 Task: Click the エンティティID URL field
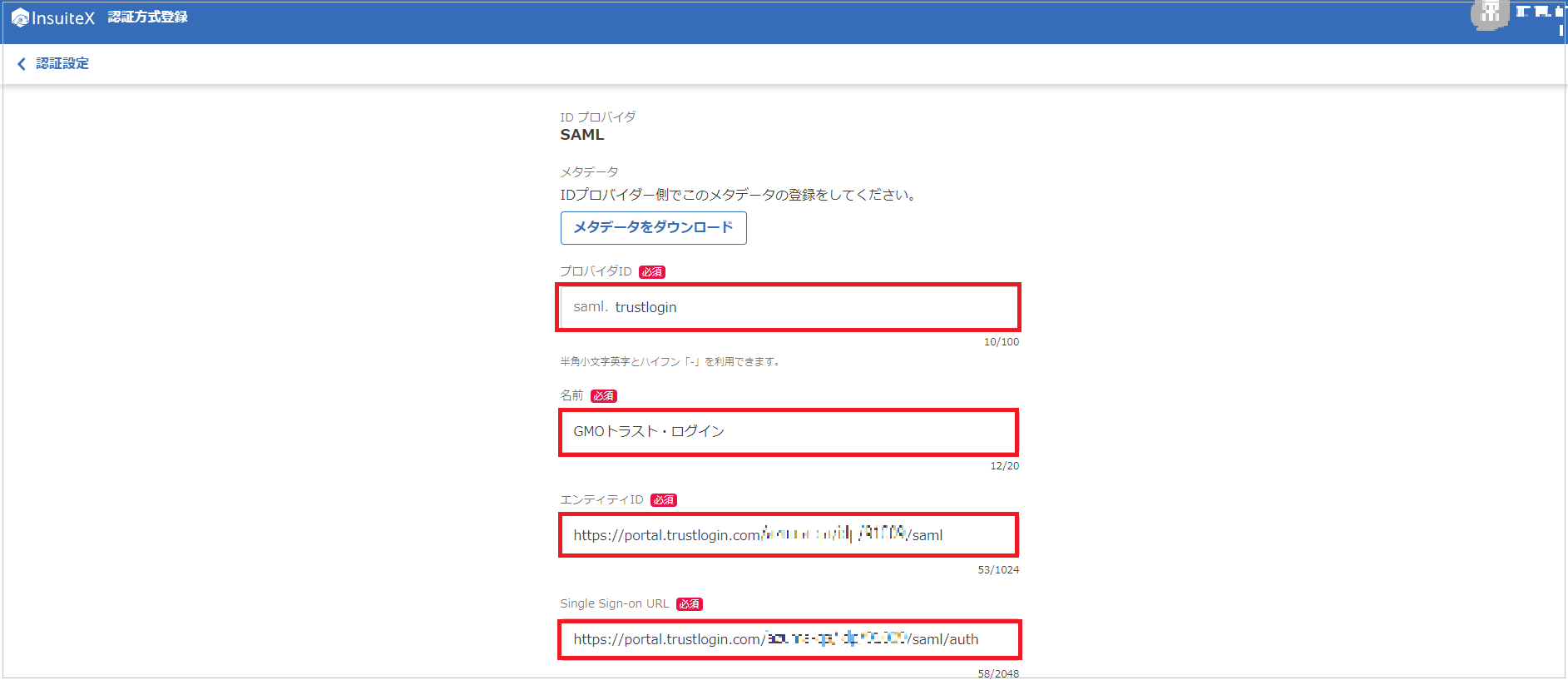tap(788, 535)
